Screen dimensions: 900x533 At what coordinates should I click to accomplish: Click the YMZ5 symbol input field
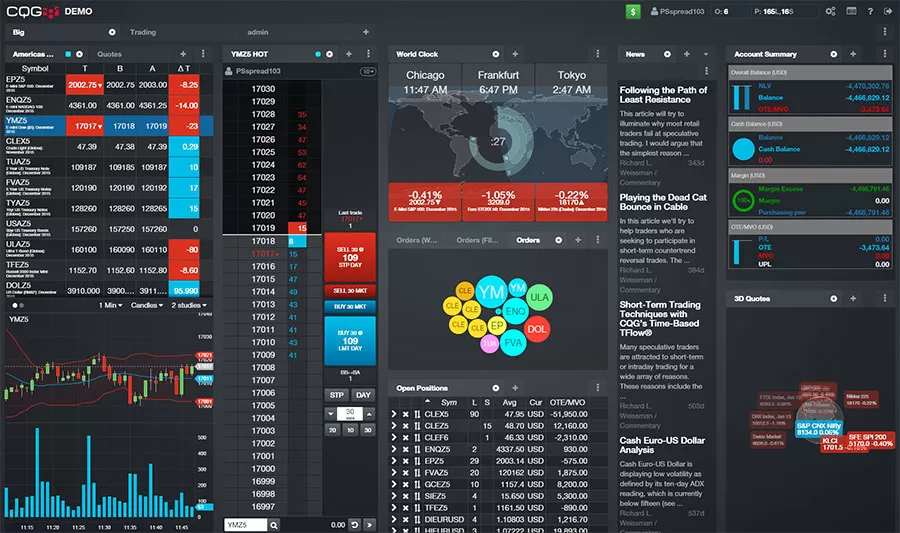245,524
